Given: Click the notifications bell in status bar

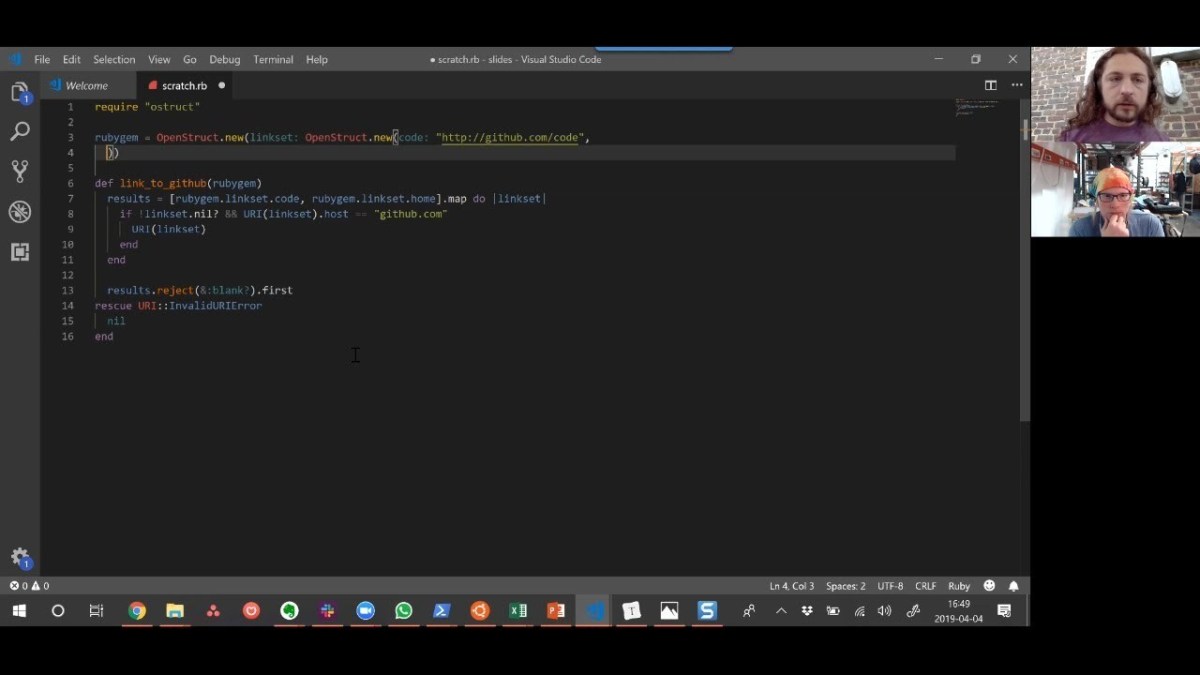Looking at the screenshot, I should 1013,586.
